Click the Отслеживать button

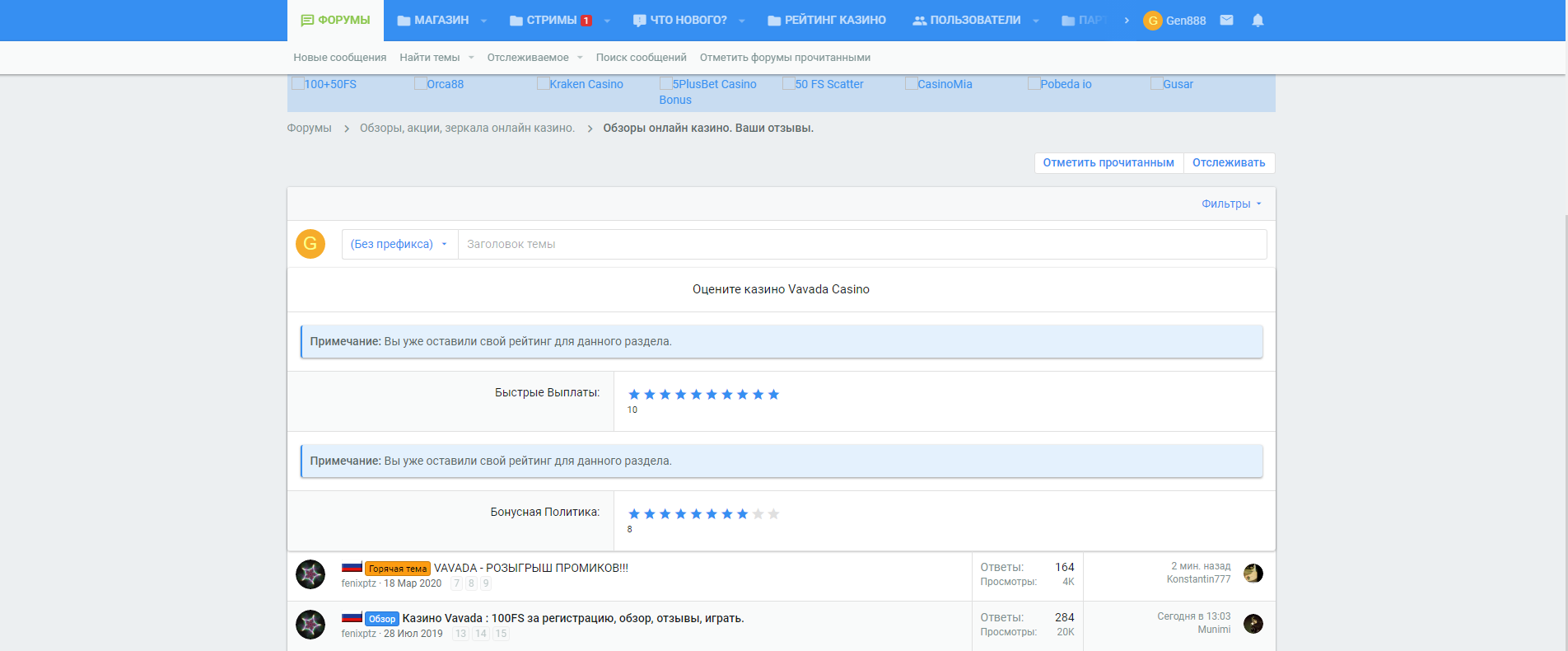[1229, 162]
